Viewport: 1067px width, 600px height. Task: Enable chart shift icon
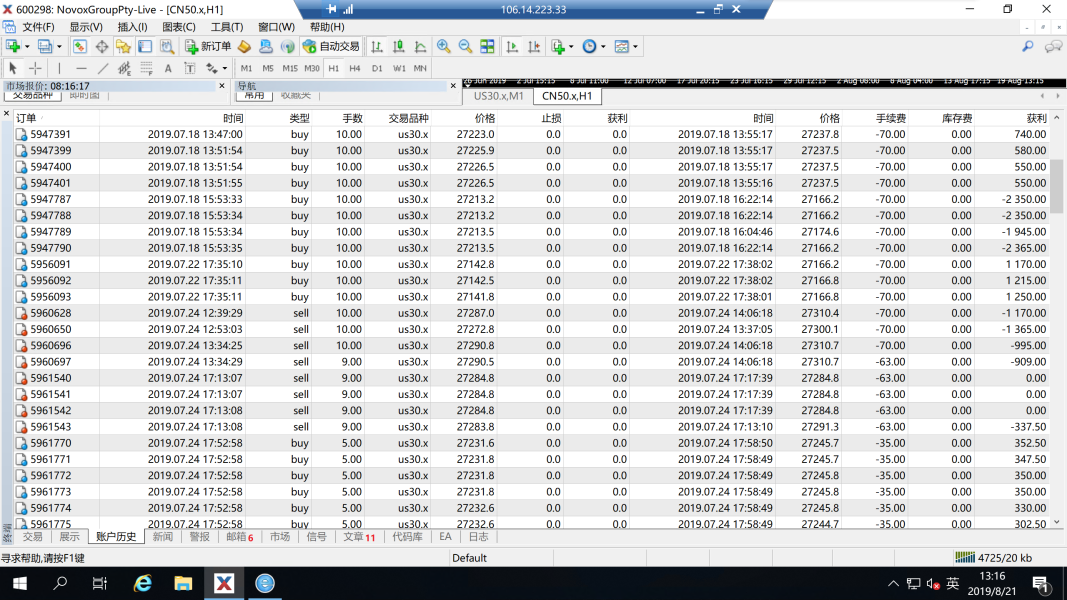[x=534, y=46]
